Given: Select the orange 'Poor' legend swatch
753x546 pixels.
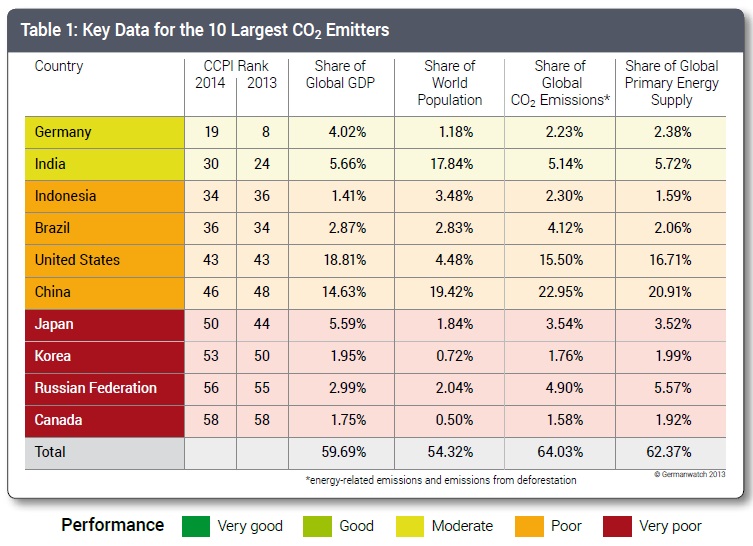Looking at the screenshot, I should click(527, 525).
